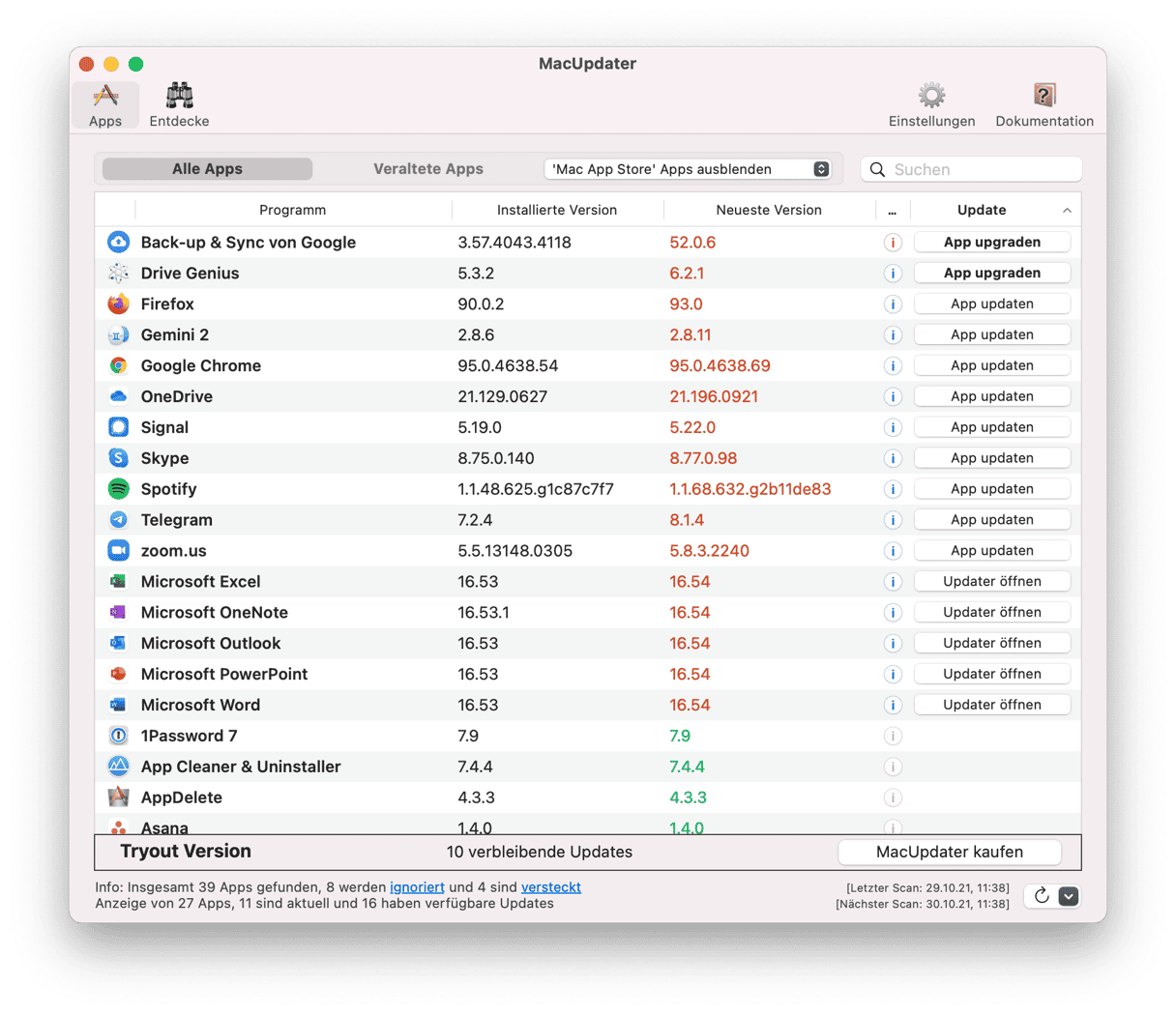This screenshot has height=1014, width=1176.
Task: Sort by the Programm column header
Action: pos(292,210)
